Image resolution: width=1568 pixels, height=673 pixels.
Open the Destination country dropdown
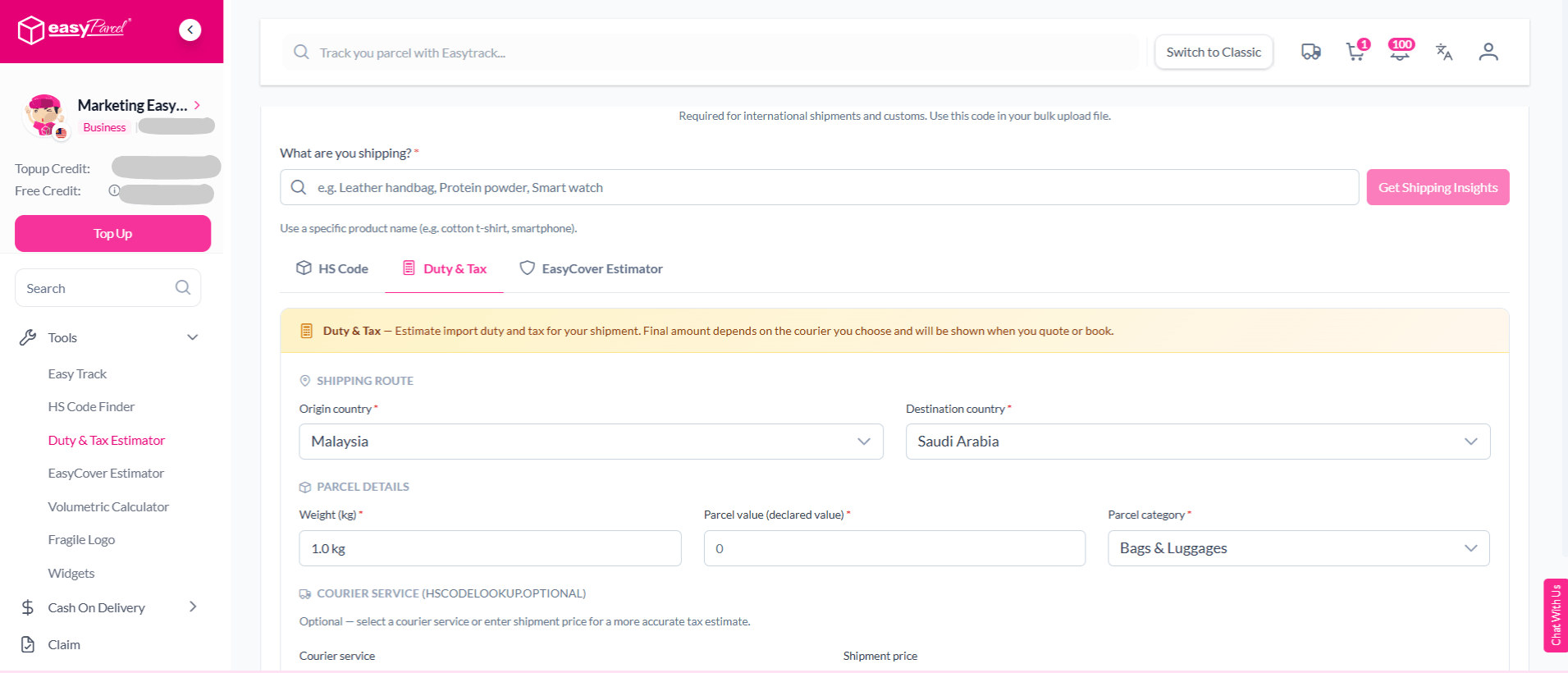click(1198, 442)
